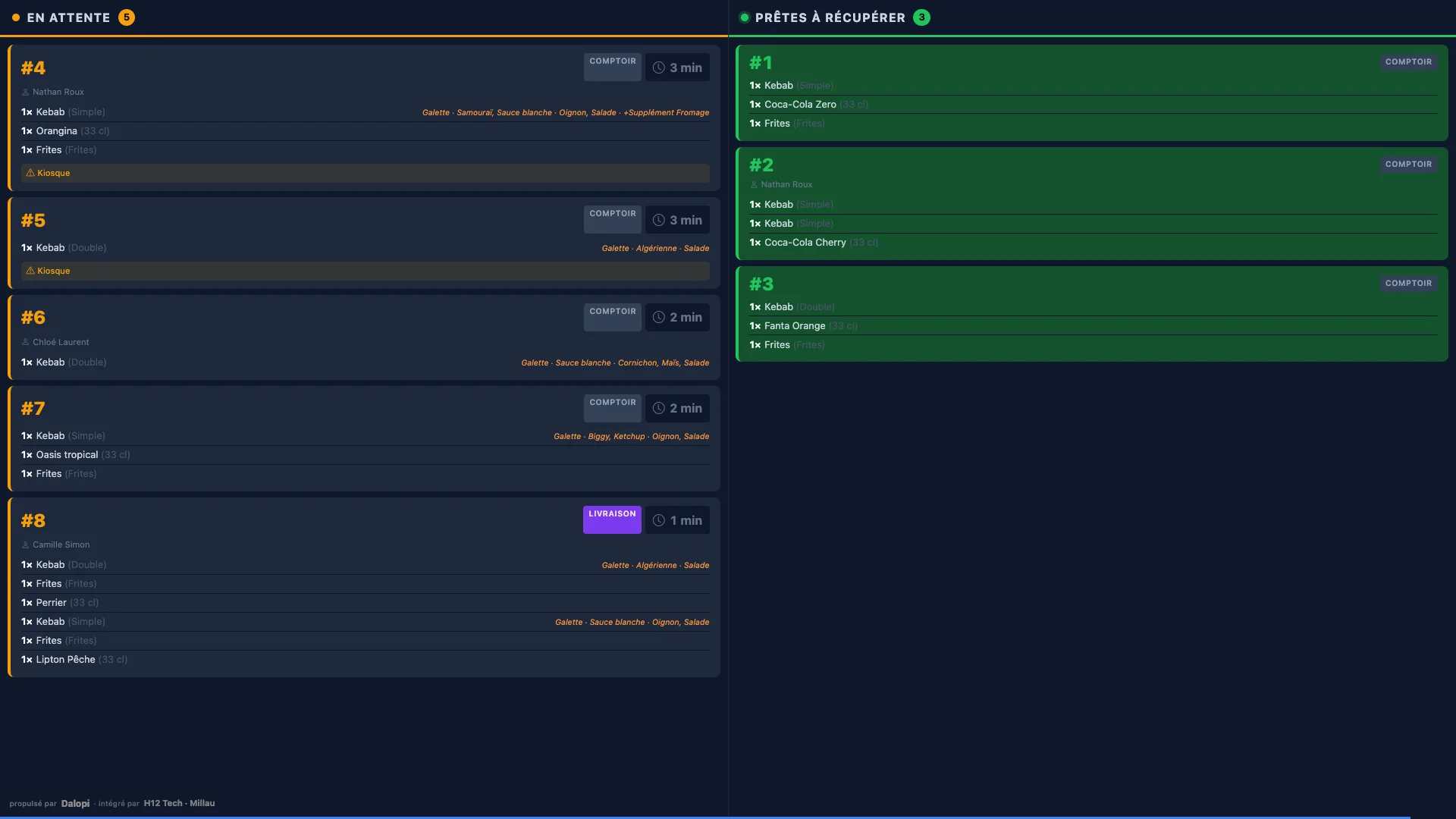Screen dimensions: 1456x819
Task: Click the warning icon in order #5's Kiosque banner
Action: click(30, 271)
